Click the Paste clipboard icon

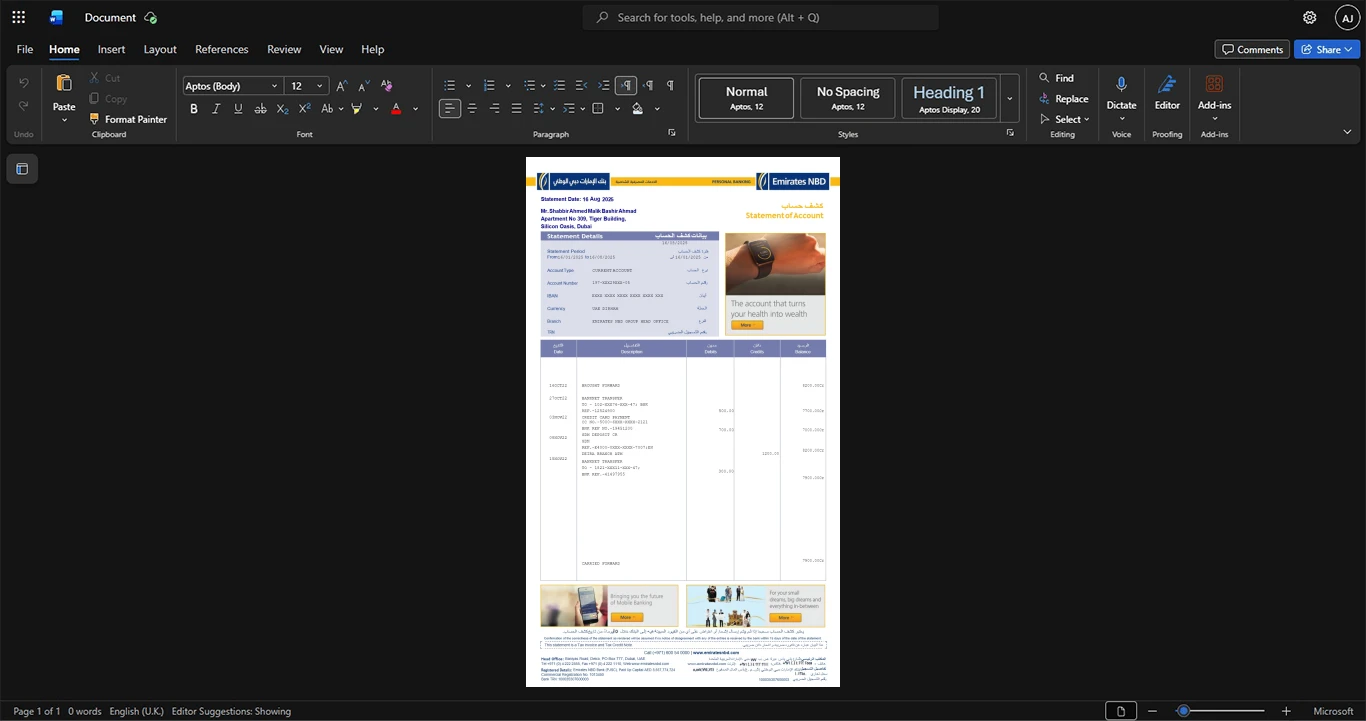tap(64, 83)
